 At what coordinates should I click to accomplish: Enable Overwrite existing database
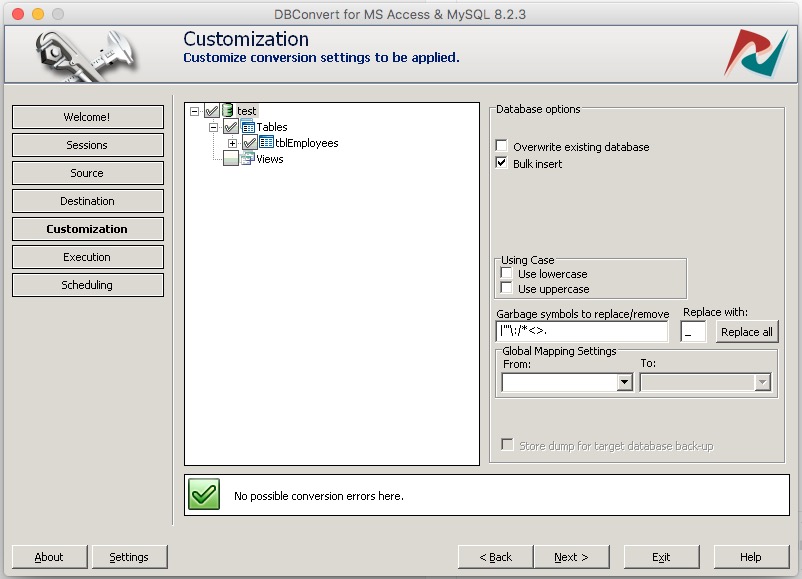pyautogui.click(x=502, y=146)
